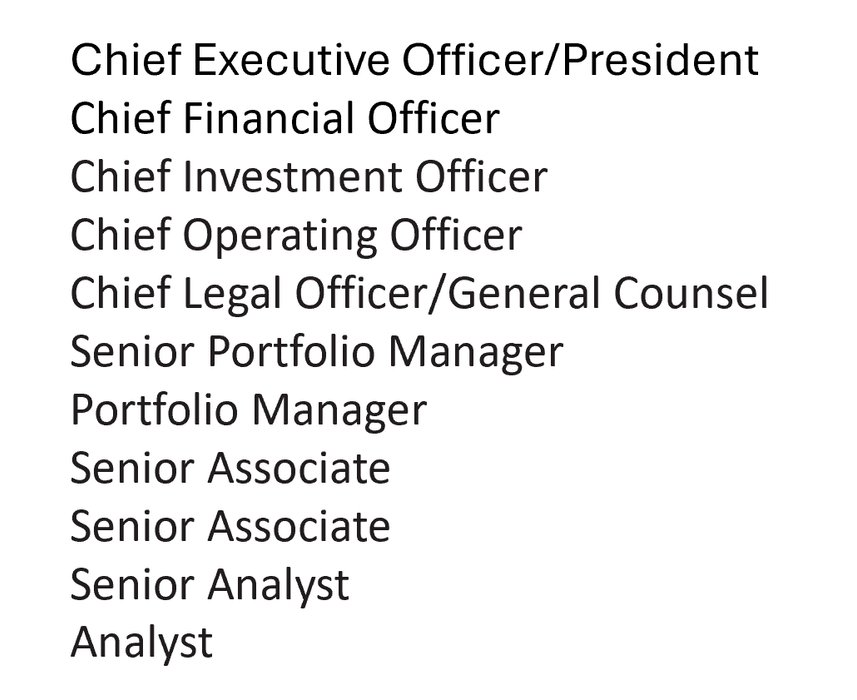Click the last Analyst line
The width and height of the screenshot is (857, 700).
[142, 643]
